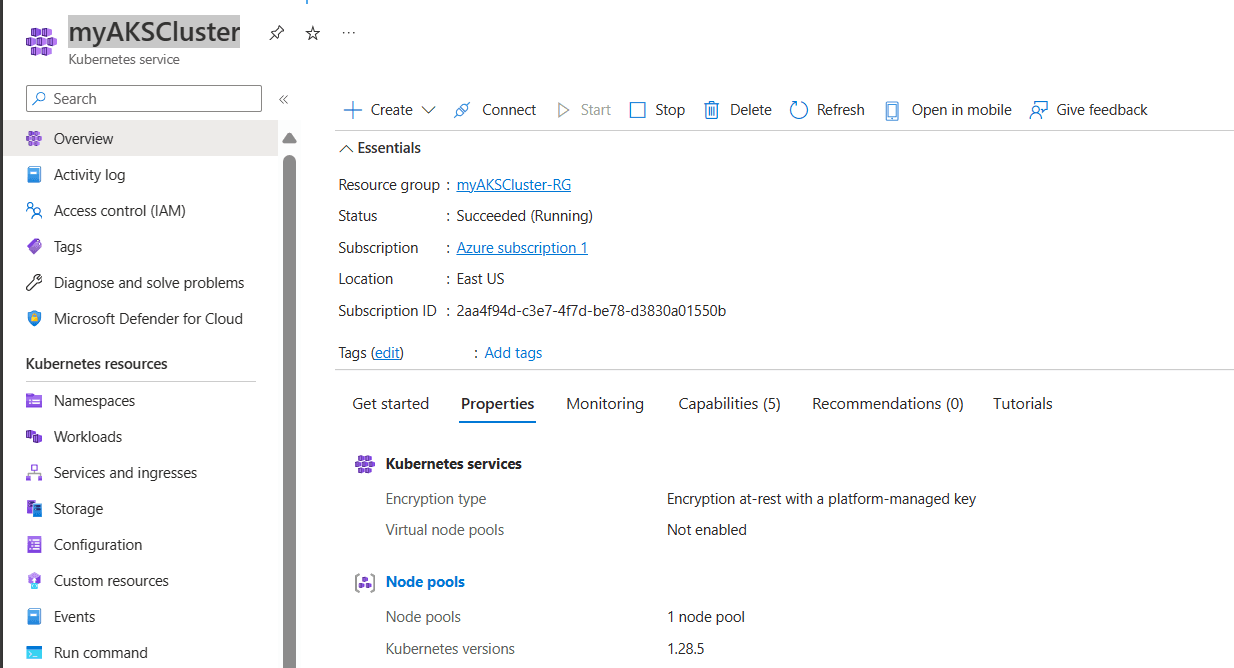
Task: Click the Events sidebar icon
Action: point(35,617)
